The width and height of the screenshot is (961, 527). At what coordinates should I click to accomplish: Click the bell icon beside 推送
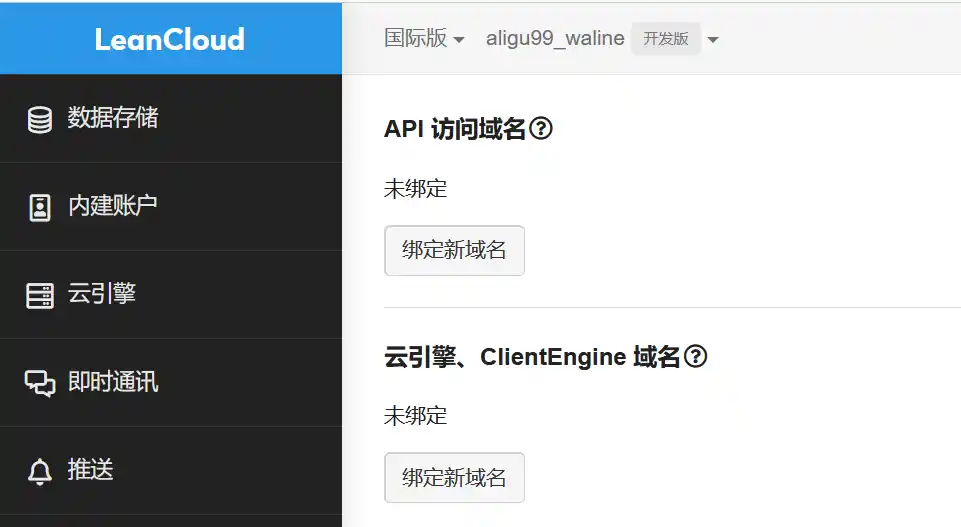[x=40, y=471]
